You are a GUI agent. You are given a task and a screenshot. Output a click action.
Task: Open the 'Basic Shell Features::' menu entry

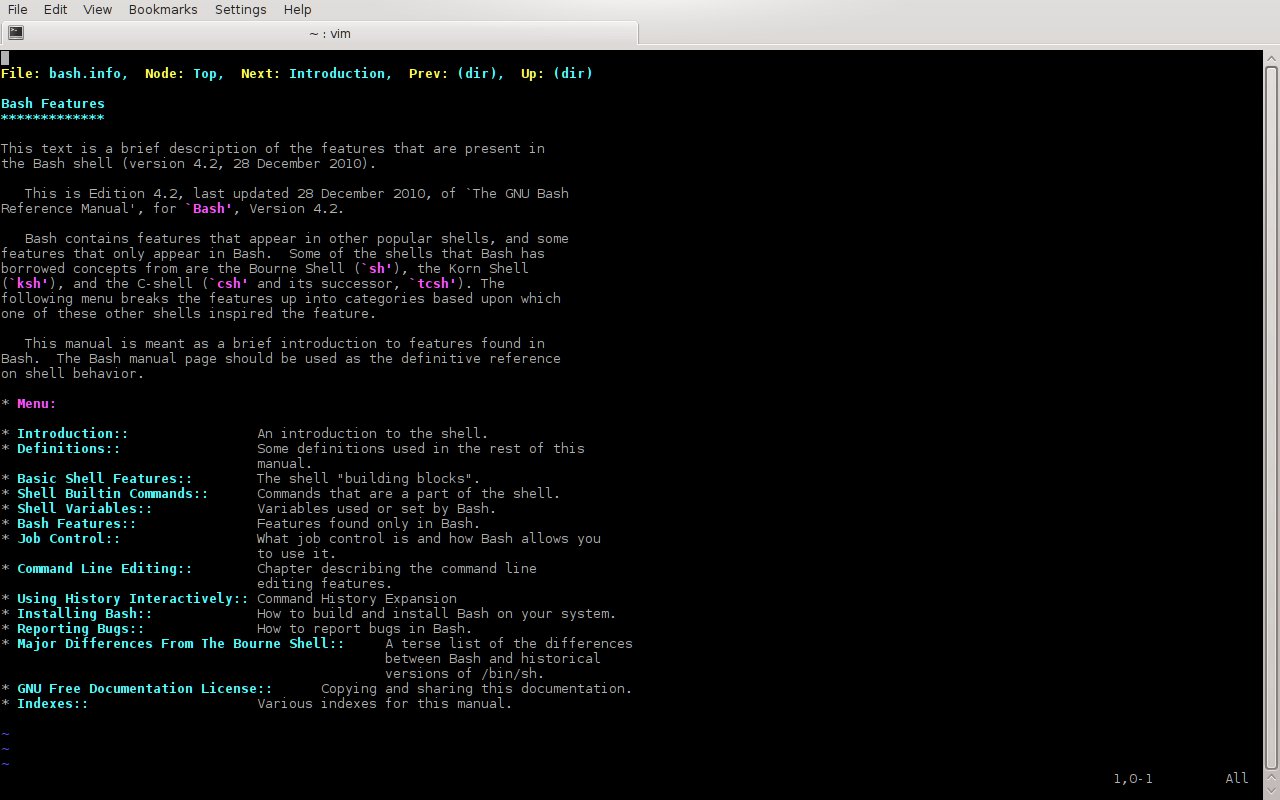point(105,478)
